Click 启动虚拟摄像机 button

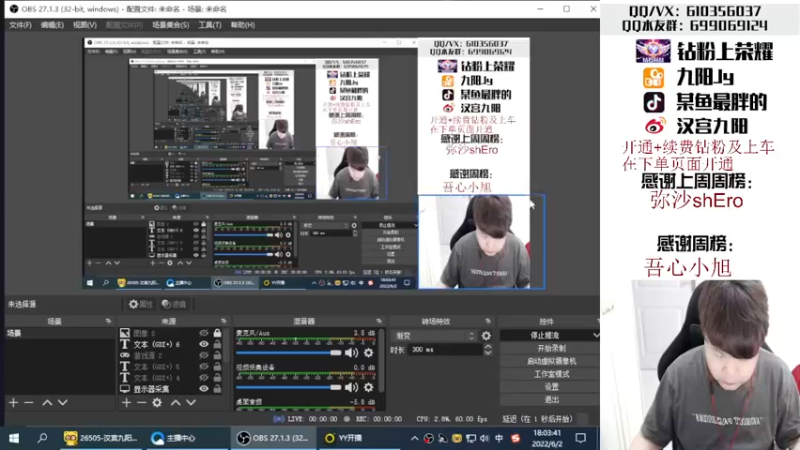[551, 361]
